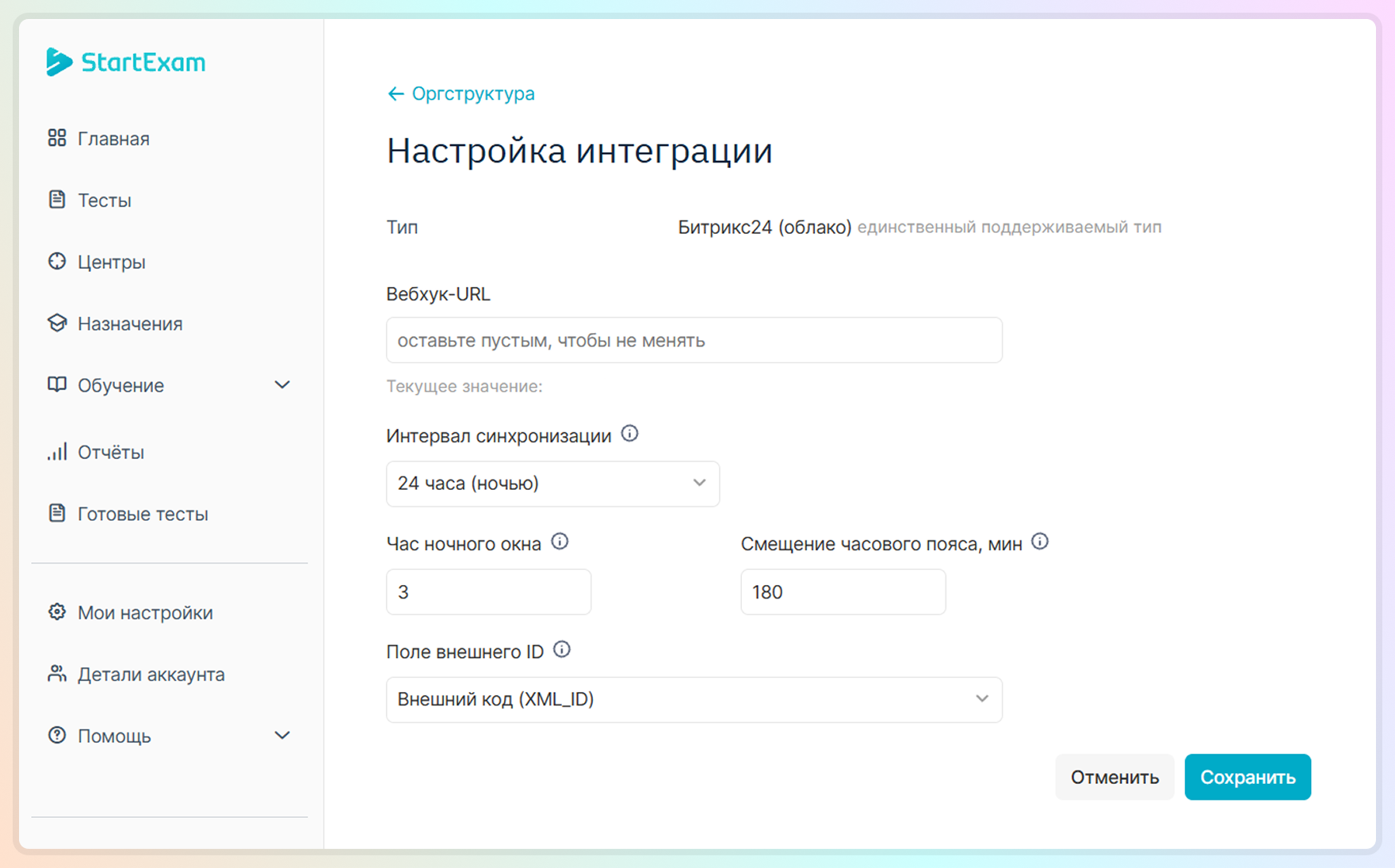Show info for Час ночного окна
The width and height of the screenshot is (1395, 868).
click(560, 541)
